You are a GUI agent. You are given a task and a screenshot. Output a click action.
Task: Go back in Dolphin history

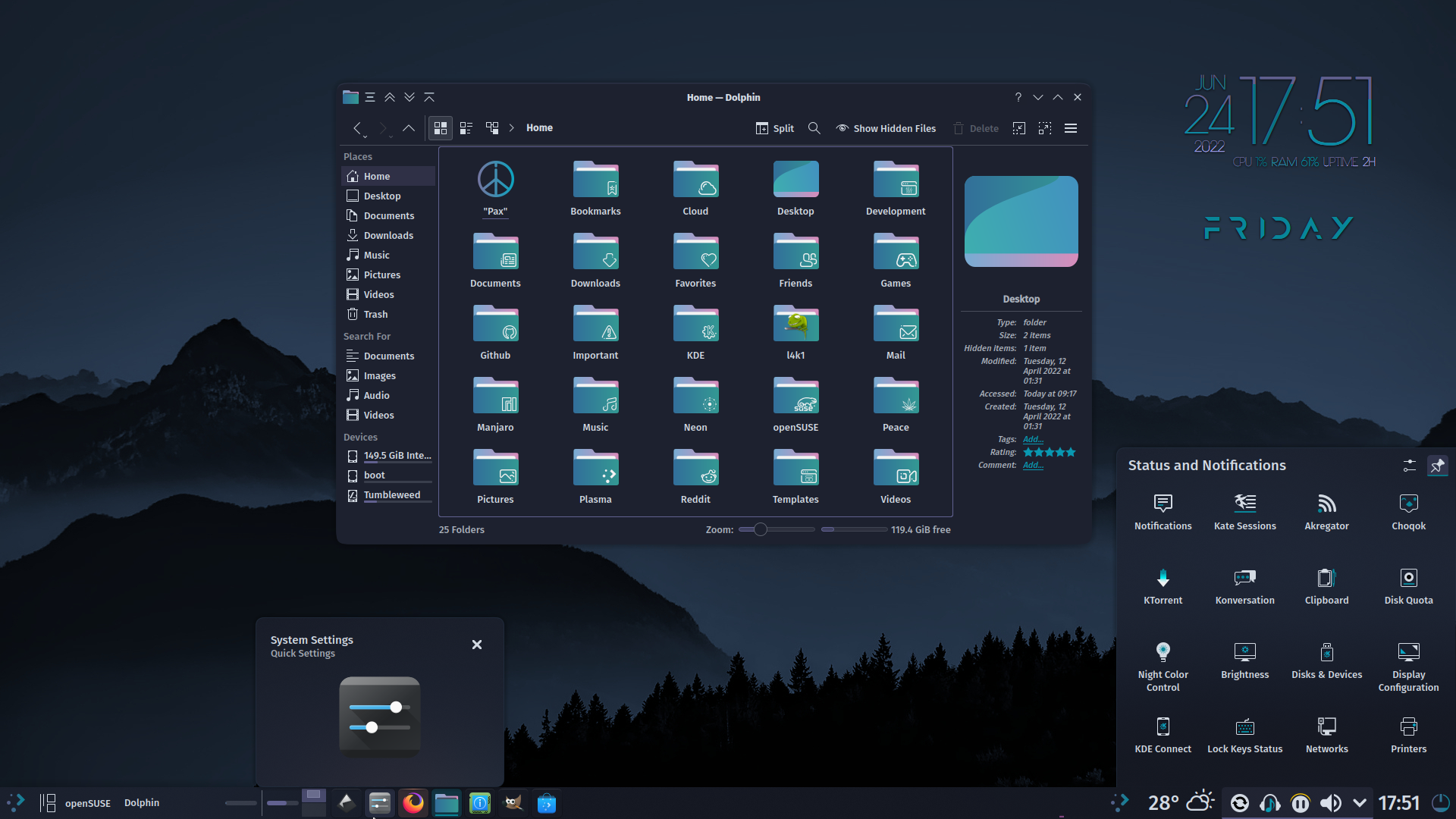click(357, 127)
